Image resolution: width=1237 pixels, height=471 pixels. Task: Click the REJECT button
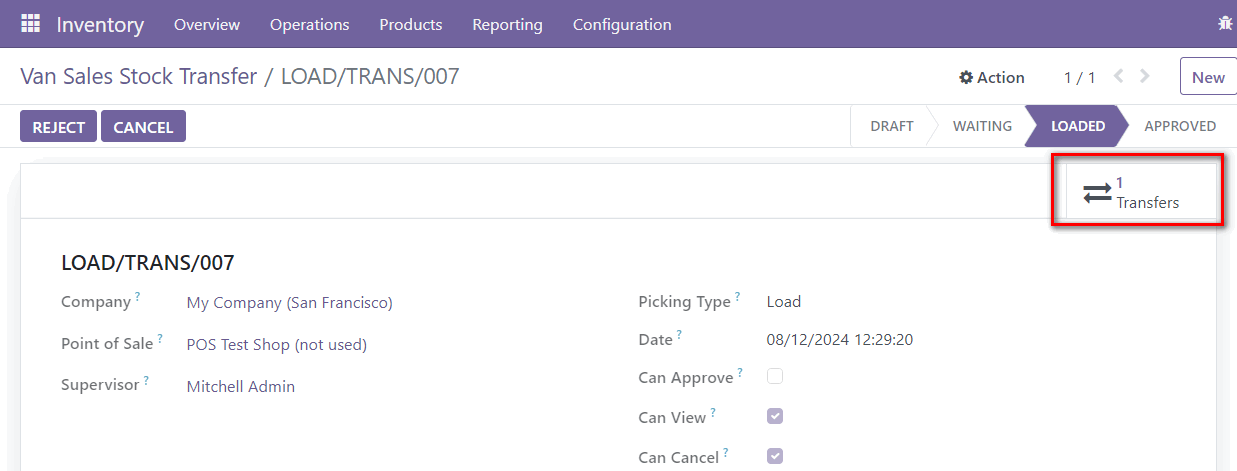click(x=59, y=127)
